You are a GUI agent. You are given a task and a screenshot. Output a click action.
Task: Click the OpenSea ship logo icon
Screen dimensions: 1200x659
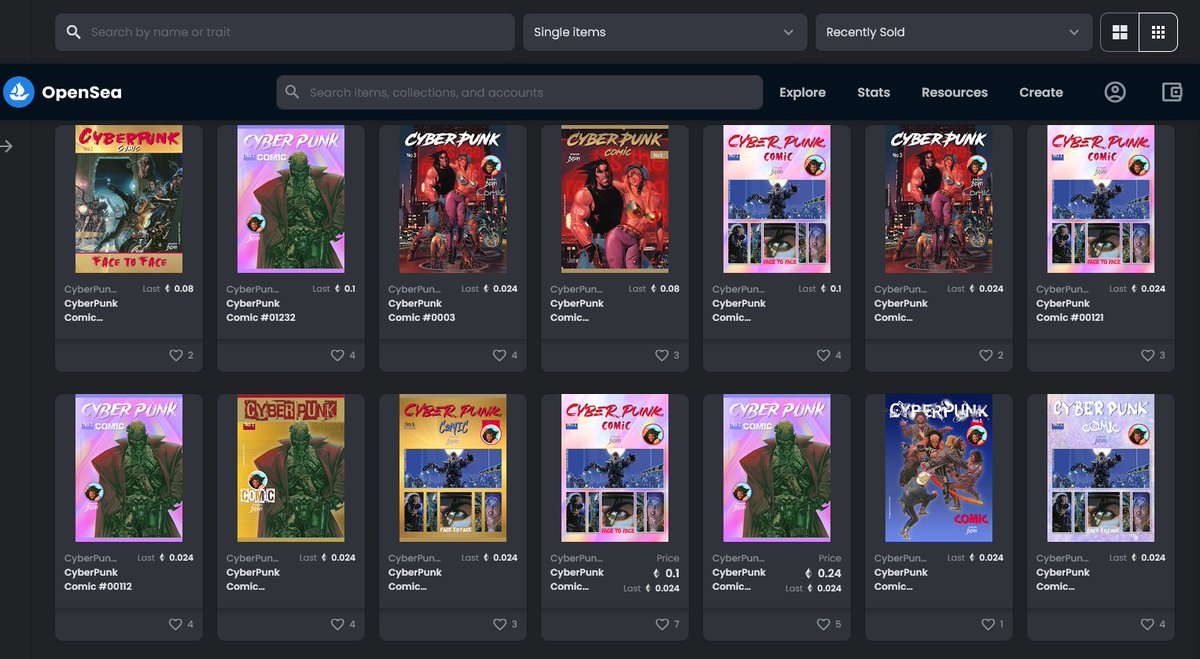pos(19,92)
